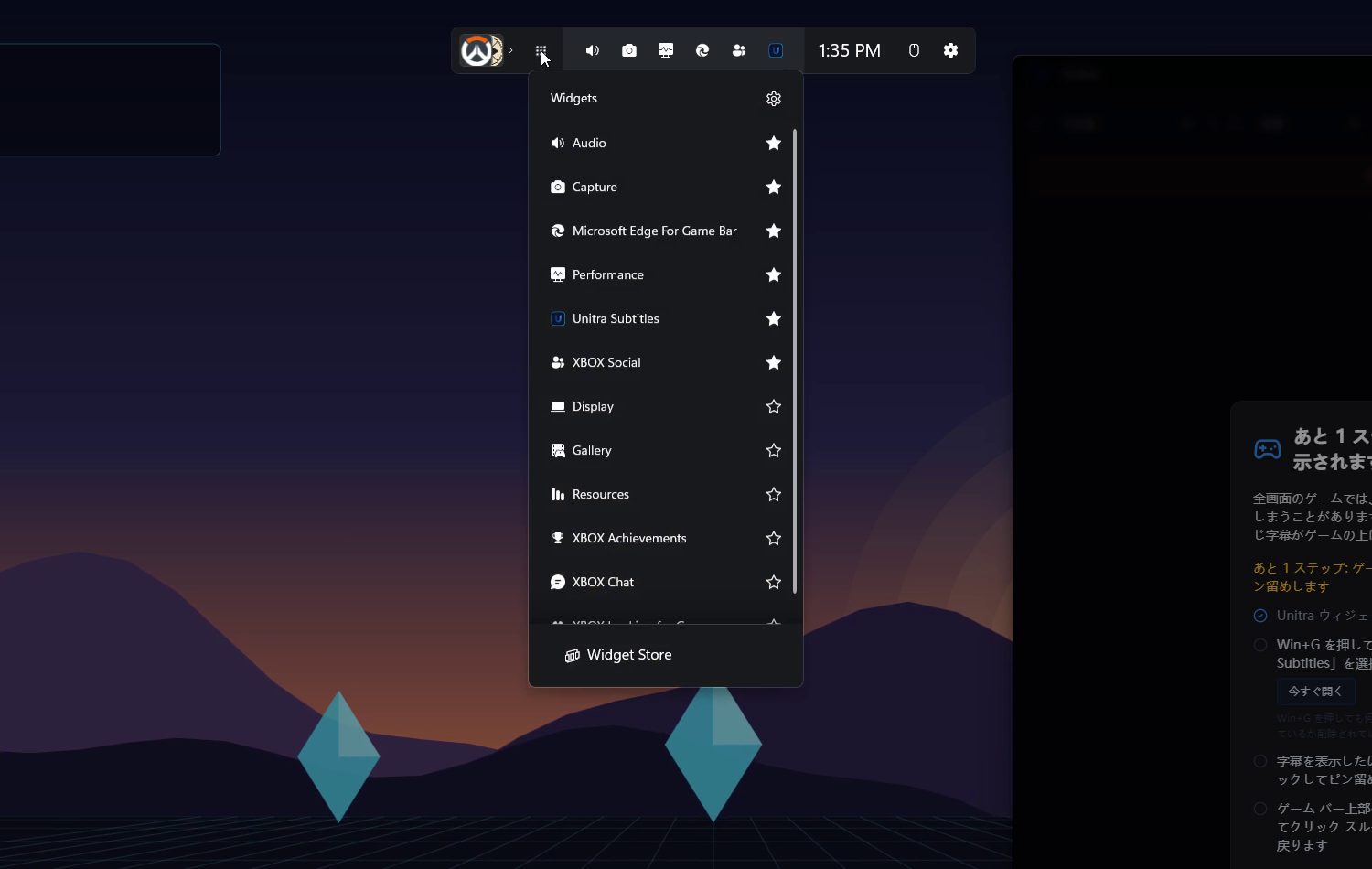Viewport: 1372px width, 869px height.
Task: Open the Audio widget entry
Action: [x=649, y=143]
